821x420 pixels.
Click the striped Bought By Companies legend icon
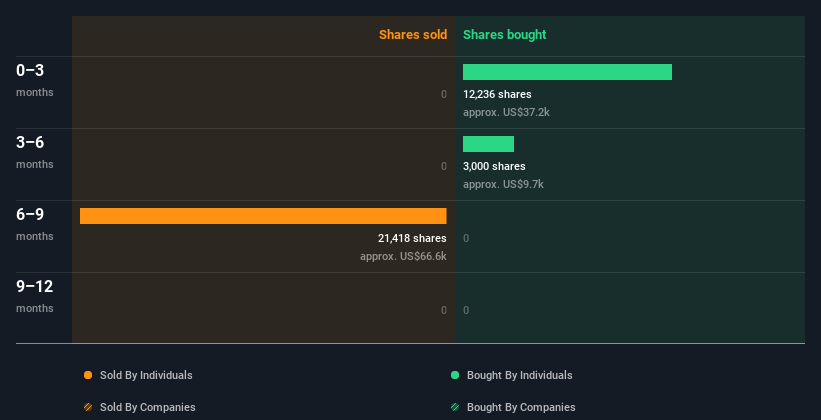tap(455, 407)
